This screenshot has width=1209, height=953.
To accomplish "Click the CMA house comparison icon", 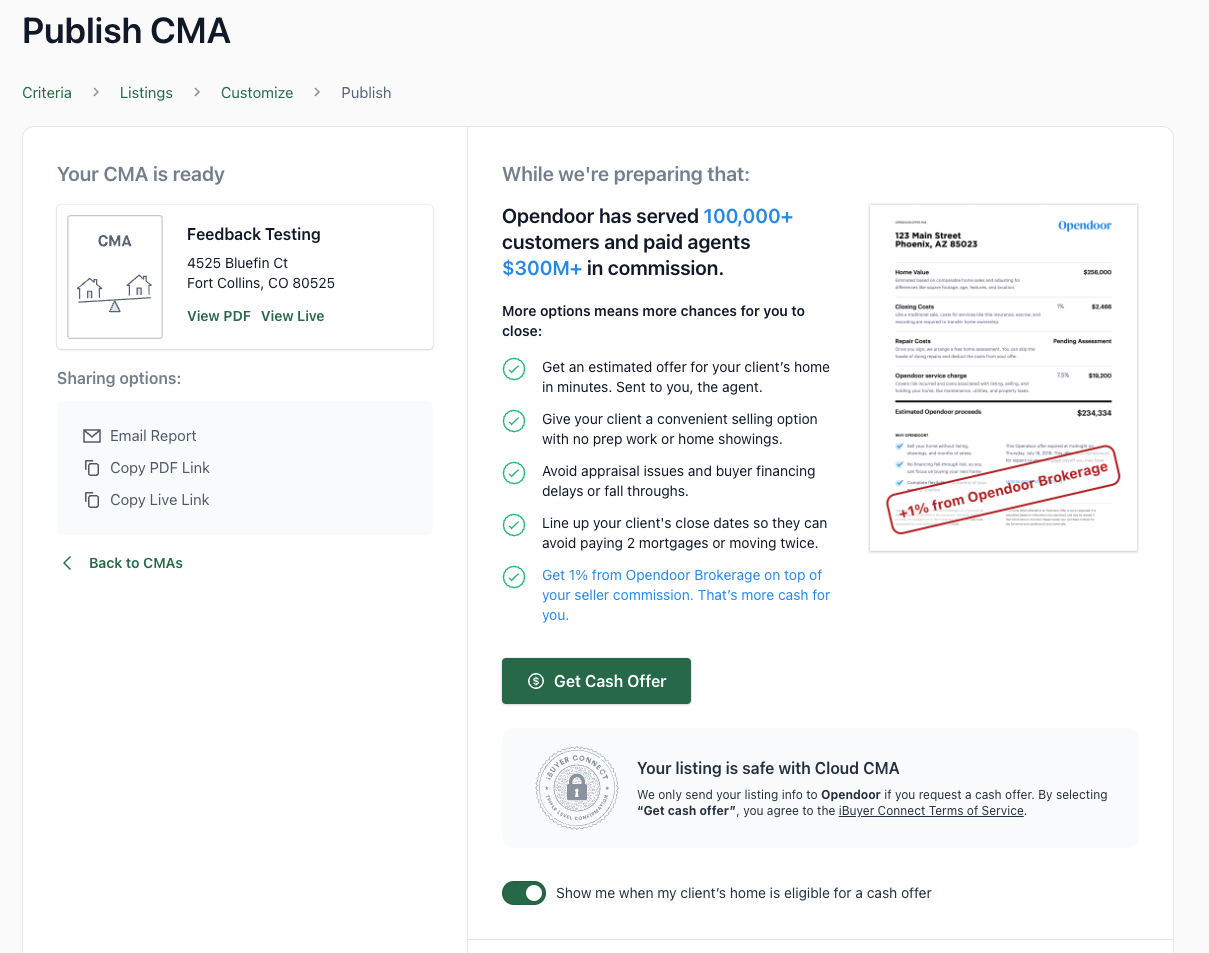I will click(x=114, y=277).
